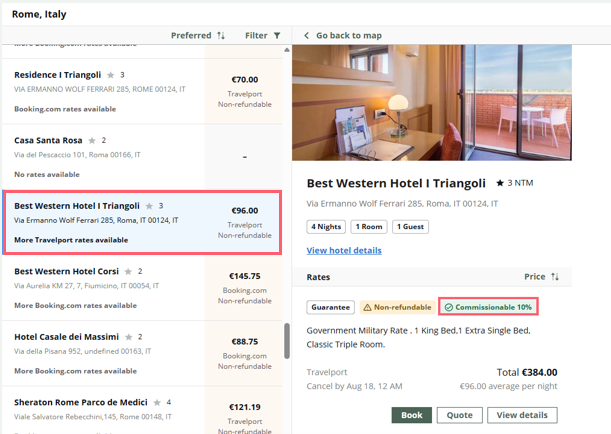Click the back chevron beside Go back to map
The width and height of the screenshot is (611, 434).
[307, 35]
